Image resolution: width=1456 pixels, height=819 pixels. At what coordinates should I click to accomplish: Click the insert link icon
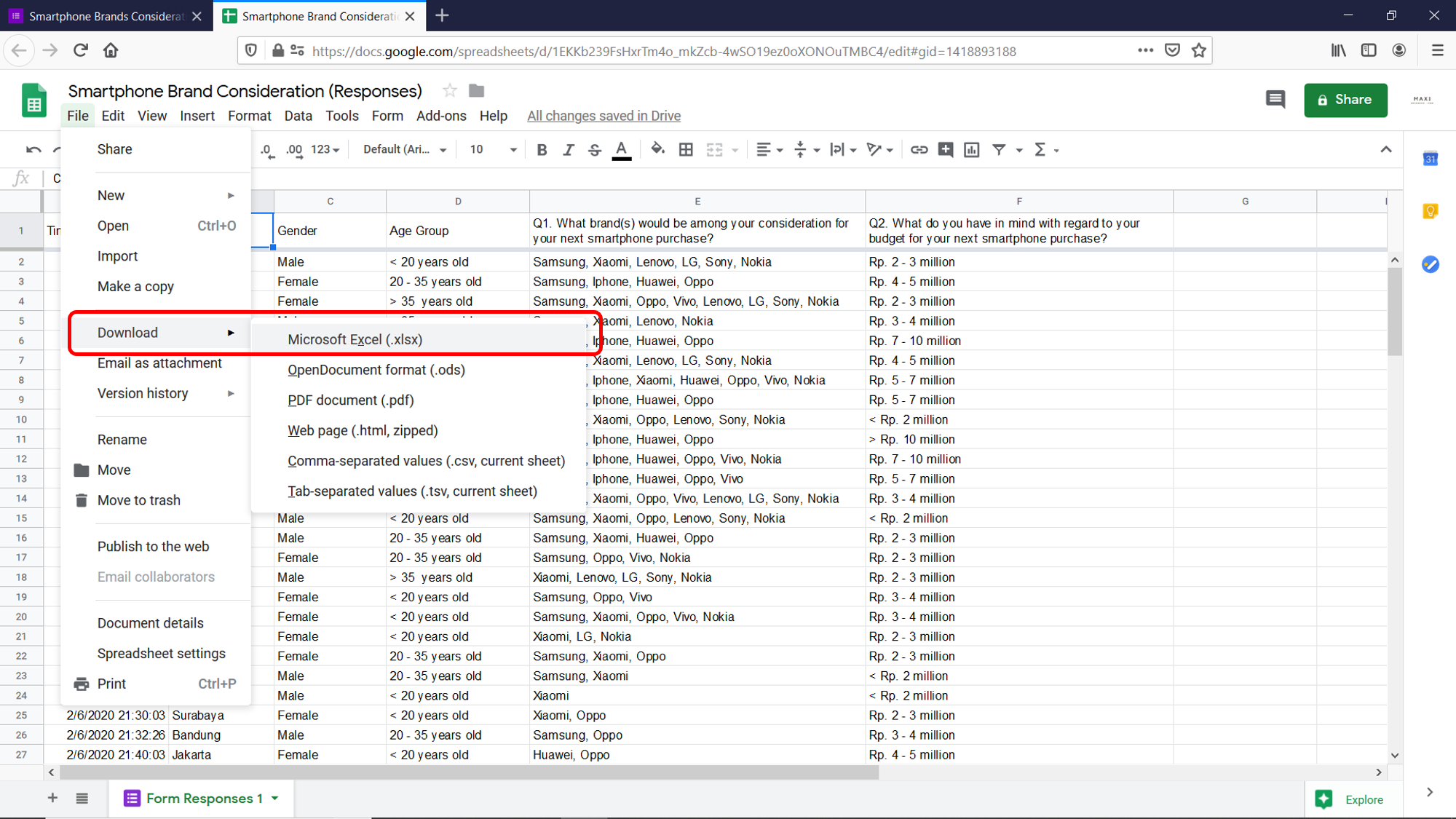919,150
